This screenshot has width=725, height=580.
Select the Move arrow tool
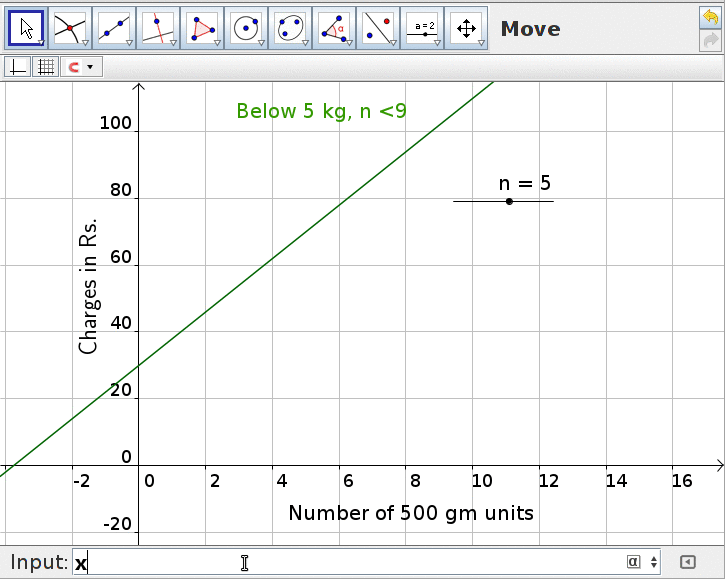click(x=27, y=28)
